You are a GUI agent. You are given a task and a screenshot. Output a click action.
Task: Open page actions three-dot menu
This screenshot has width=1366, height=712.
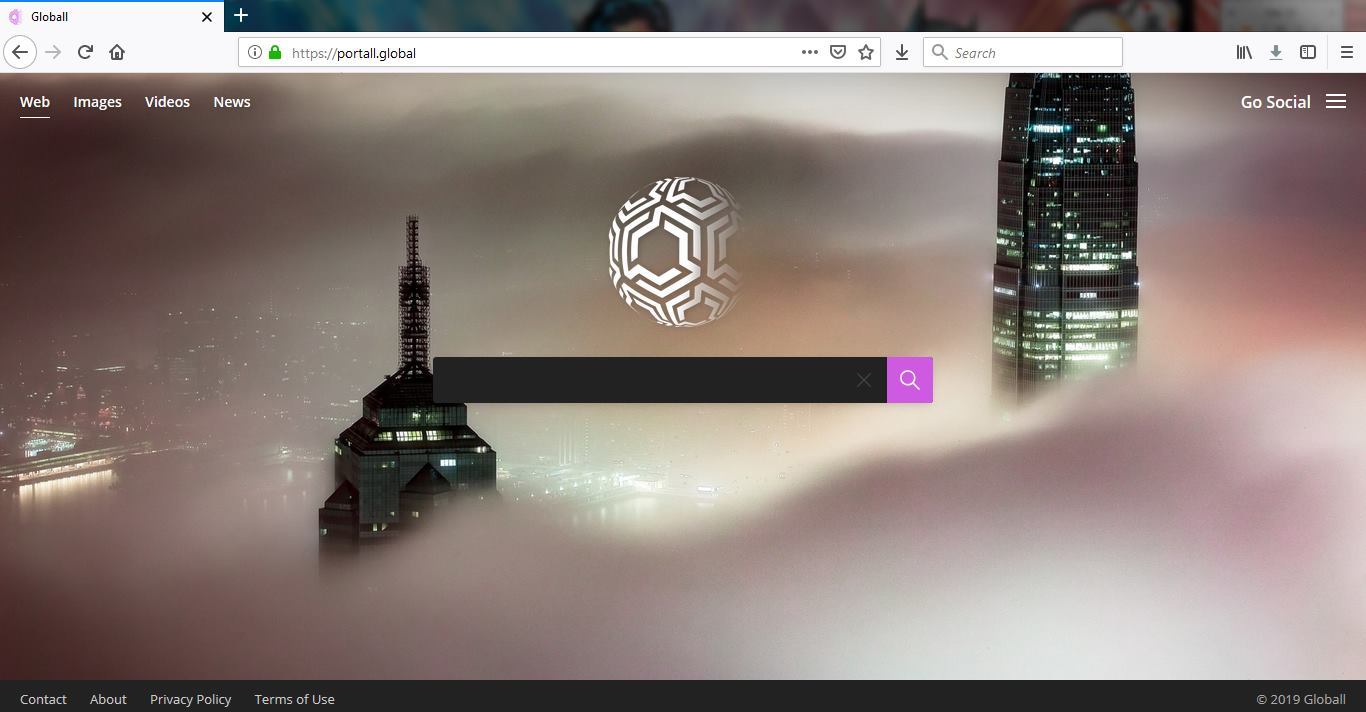(x=810, y=52)
